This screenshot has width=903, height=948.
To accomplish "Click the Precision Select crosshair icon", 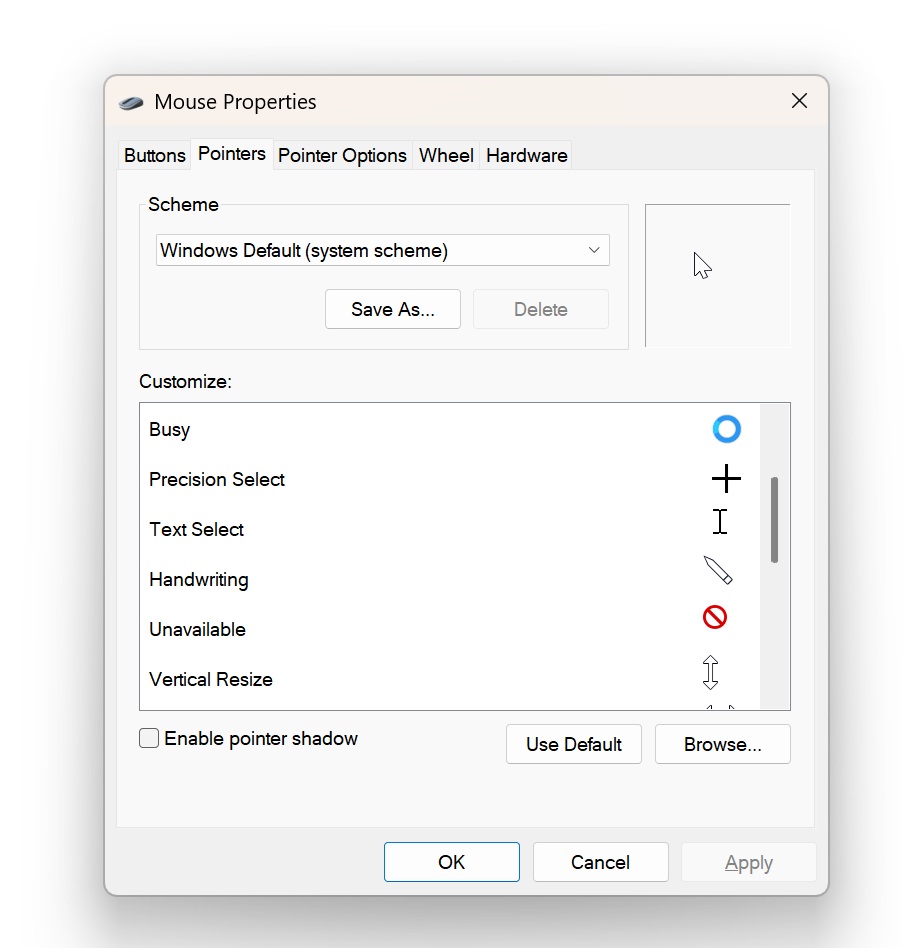I will (726, 479).
